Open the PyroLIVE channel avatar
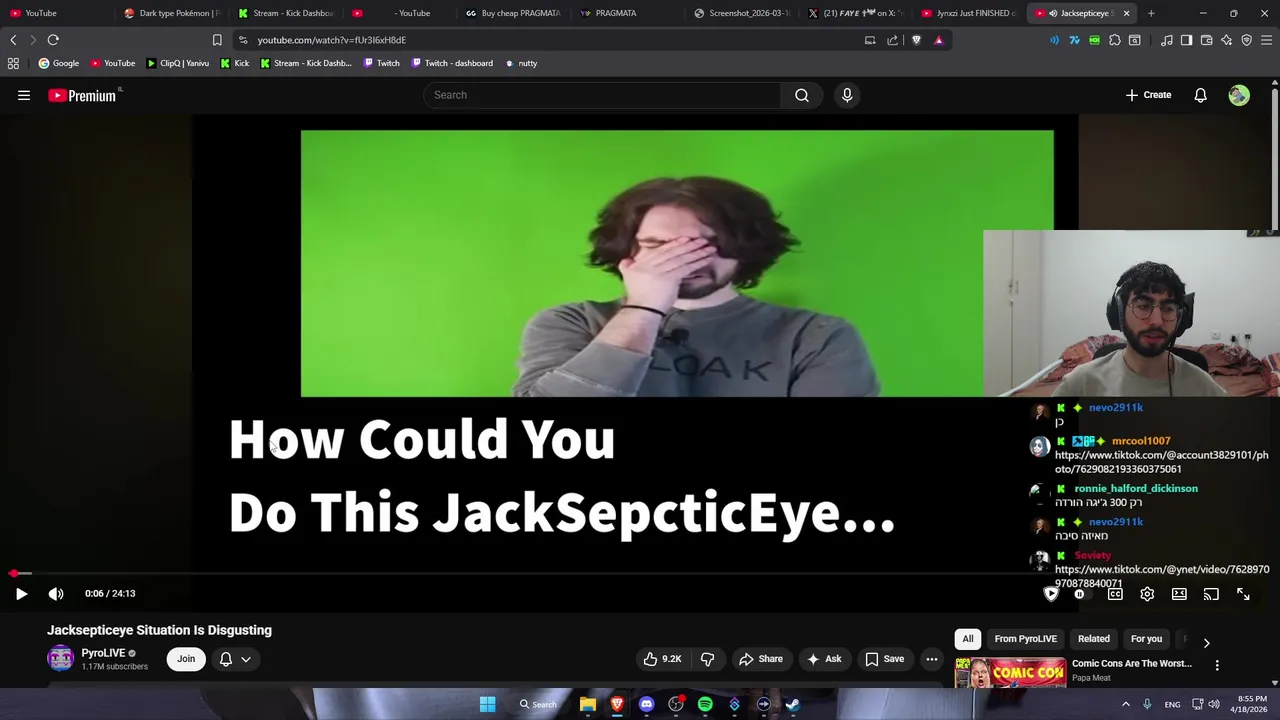This screenshot has height=720, width=1280. [61, 658]
